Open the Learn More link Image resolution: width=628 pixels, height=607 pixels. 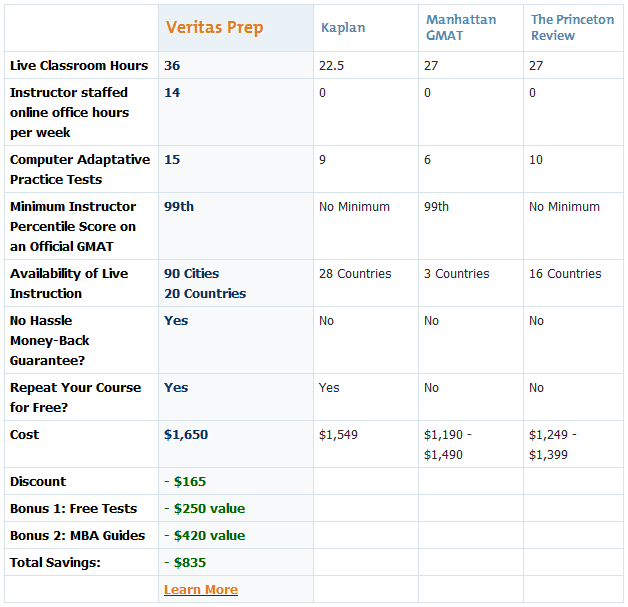(201, 589)
